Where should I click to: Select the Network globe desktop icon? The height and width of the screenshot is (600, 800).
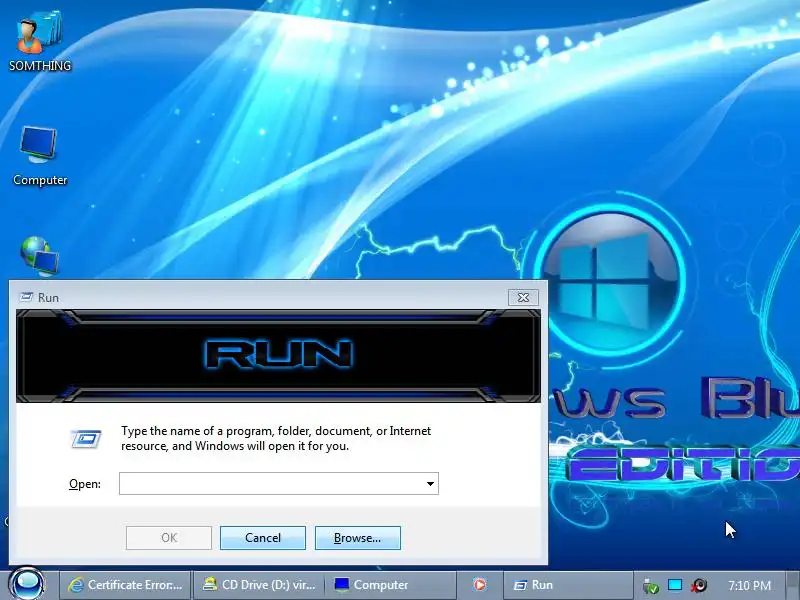(x=39, y=256)
